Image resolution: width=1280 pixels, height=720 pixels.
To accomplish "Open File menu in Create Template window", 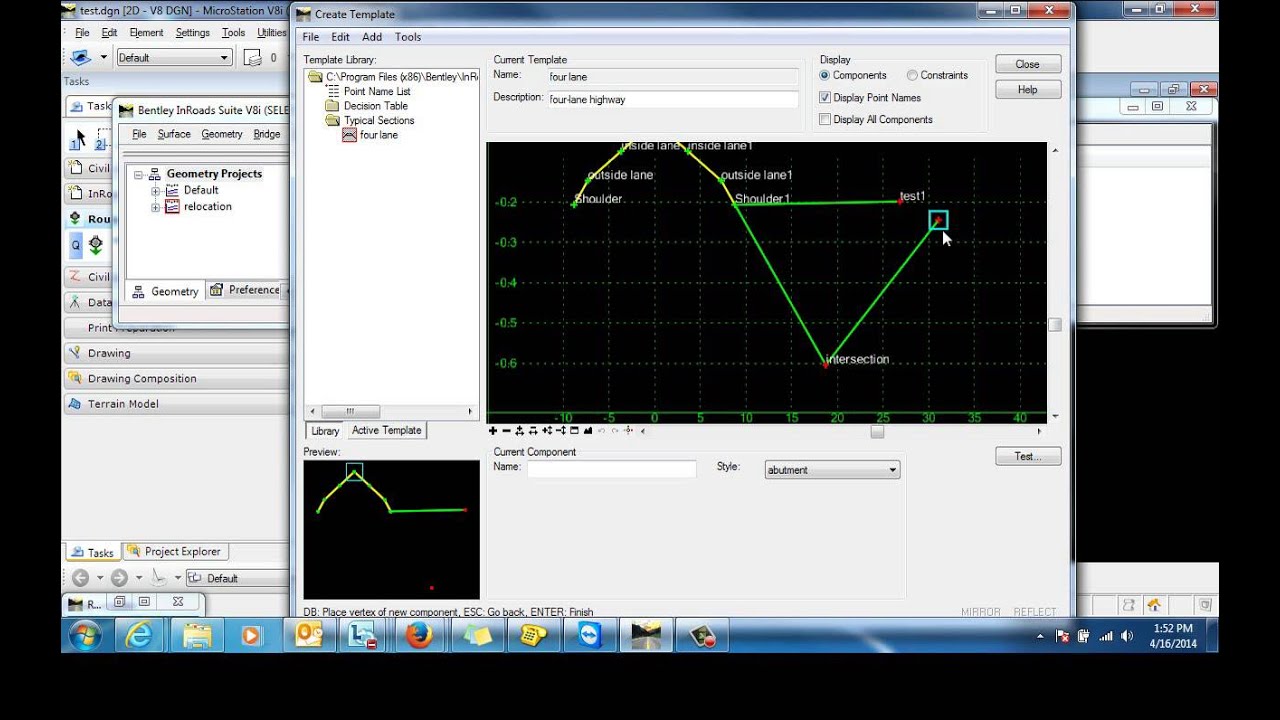I will click(311, 37).
